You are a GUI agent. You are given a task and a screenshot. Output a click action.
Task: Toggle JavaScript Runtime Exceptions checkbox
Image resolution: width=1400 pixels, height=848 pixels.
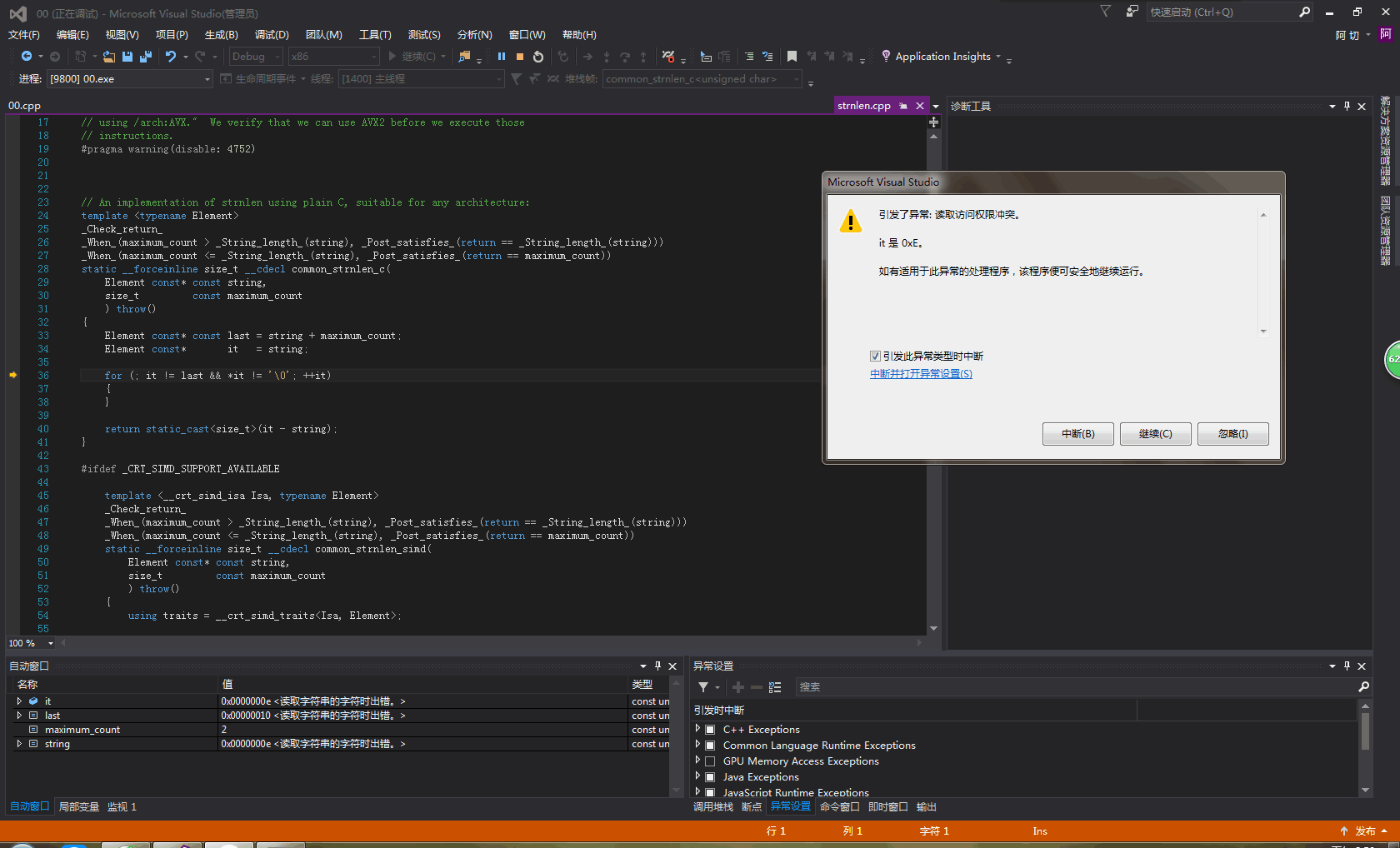710,792
